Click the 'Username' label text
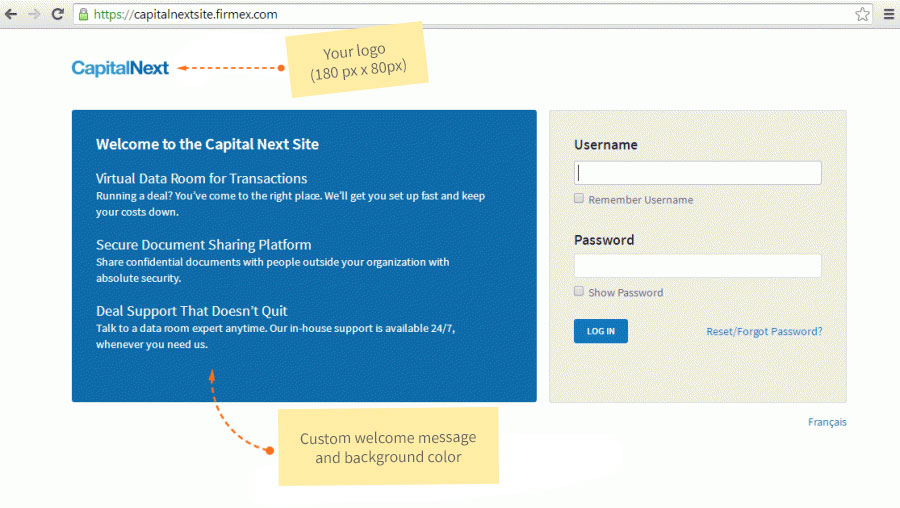The height and width of the screenshot is (508, 900). pyautogui.click(x=606, y=145)
